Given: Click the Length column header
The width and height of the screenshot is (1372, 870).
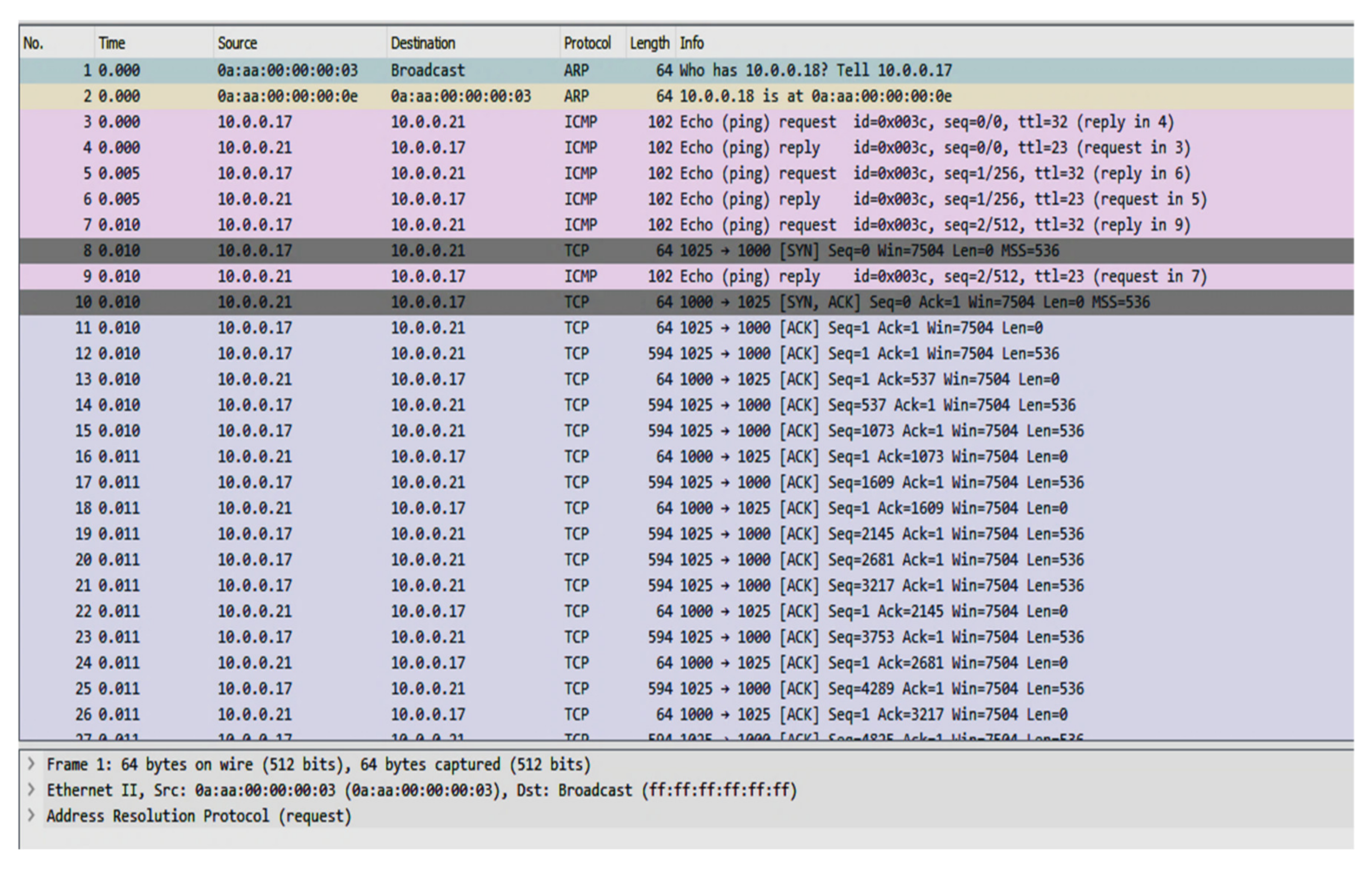Looking at the screenshot, I should pyautogui.click(x=649, y=43).
